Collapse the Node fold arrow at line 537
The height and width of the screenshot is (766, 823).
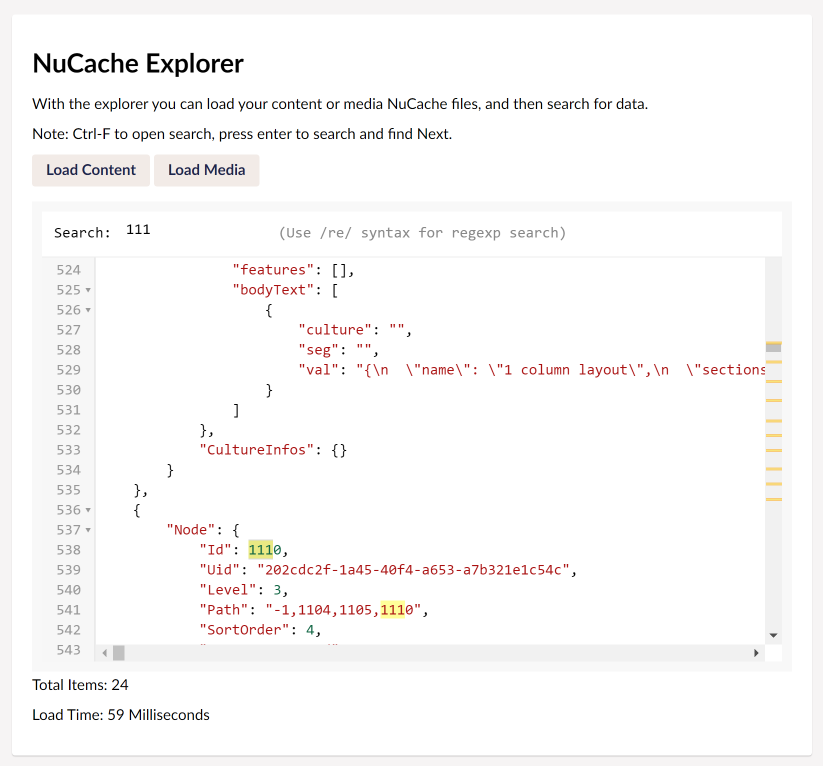(x=88, y=530)
